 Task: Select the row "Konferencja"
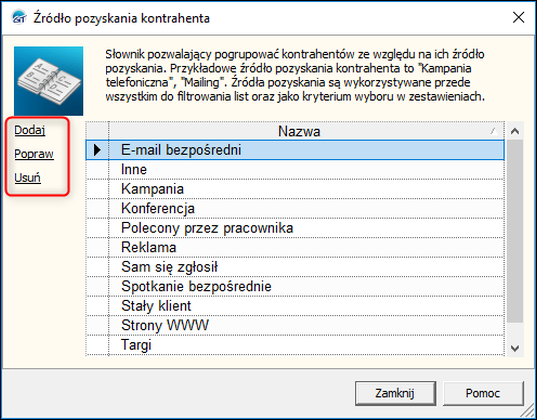[295, 208]
